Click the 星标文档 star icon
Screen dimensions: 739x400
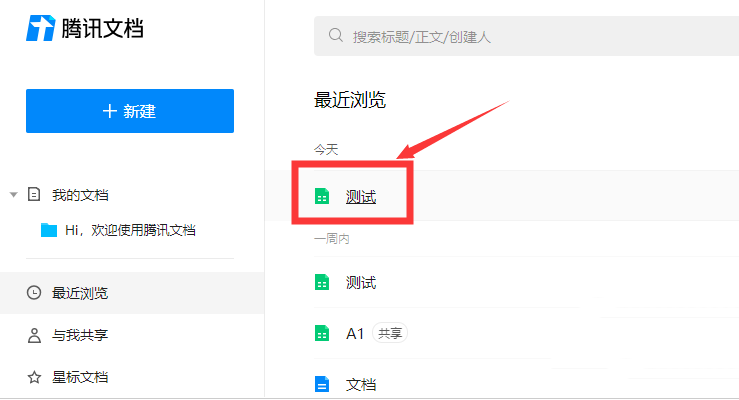pos(34,377)
